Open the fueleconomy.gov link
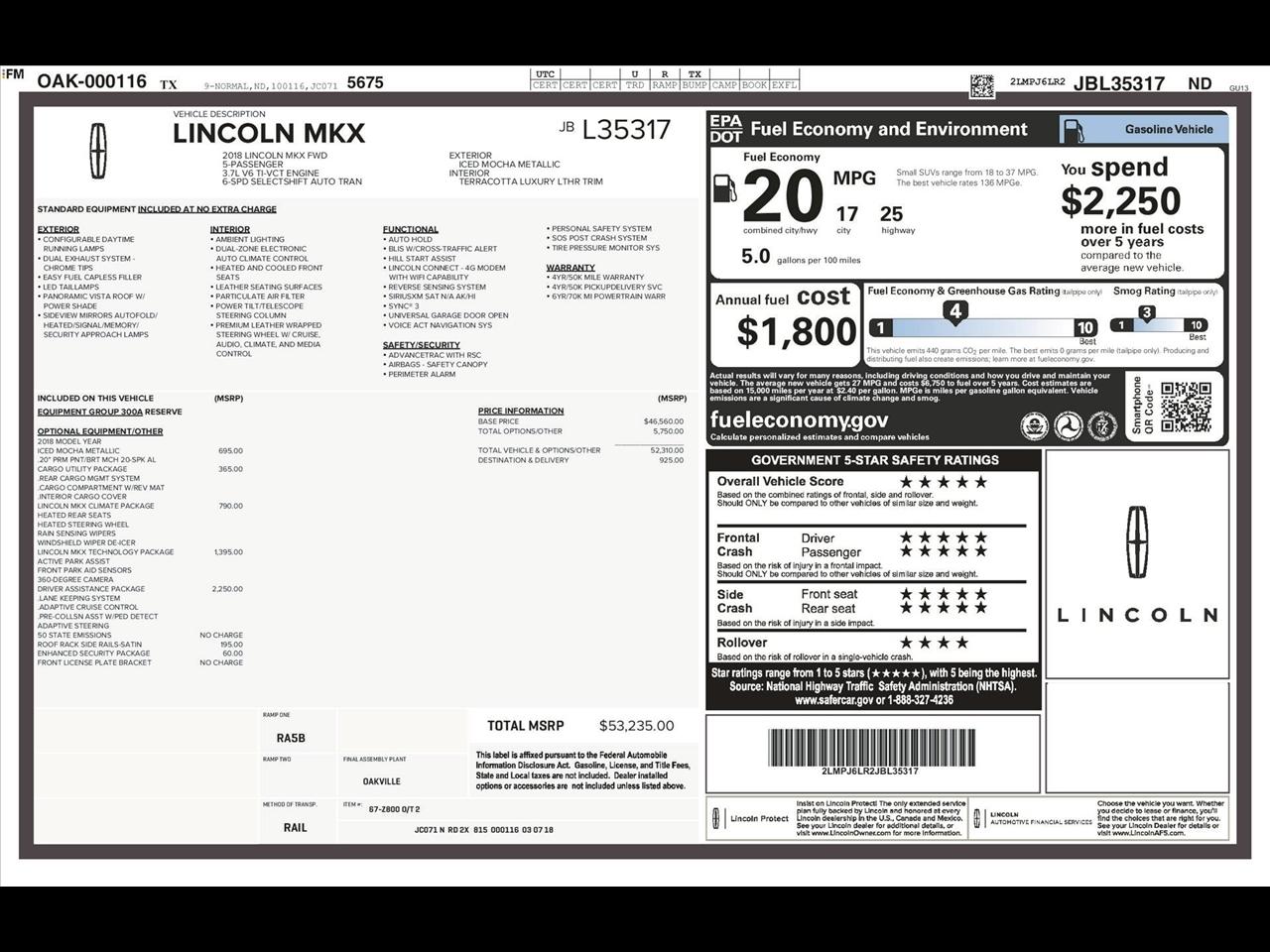The height and width of the screenshot is (952, 1270). pyautogui.click(x=799, y=419)
